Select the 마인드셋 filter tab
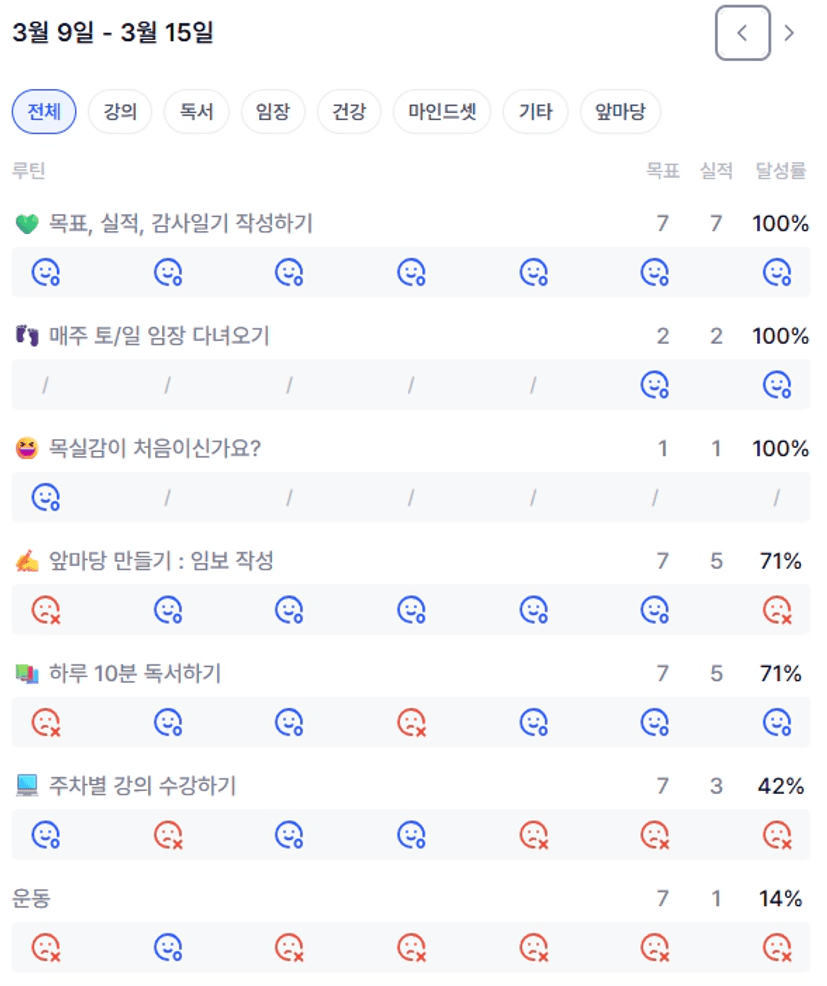827x986 pixels. point(442,112)
